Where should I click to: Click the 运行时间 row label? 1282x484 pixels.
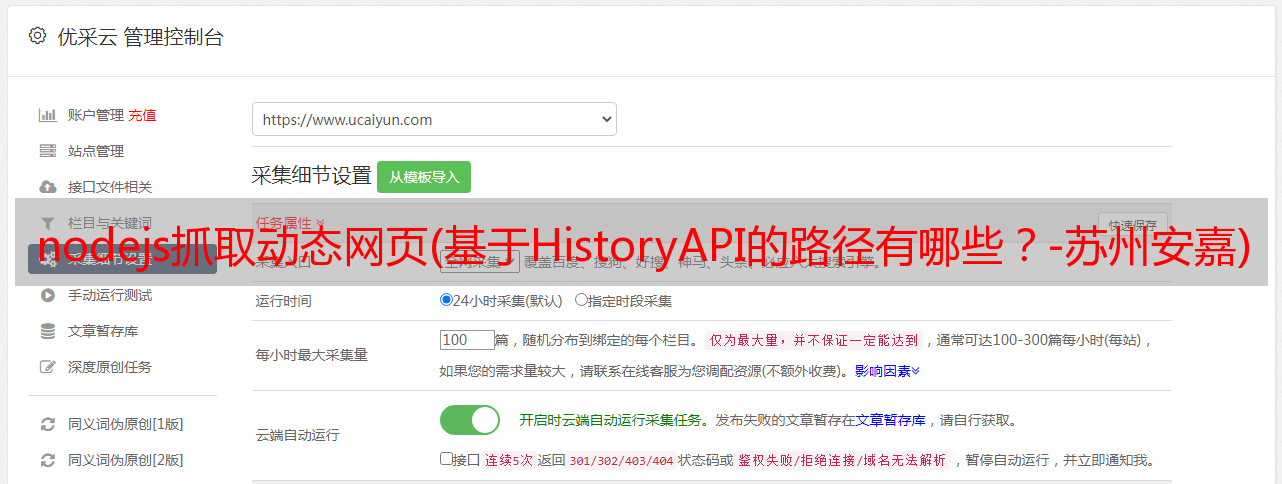[285, 300]
